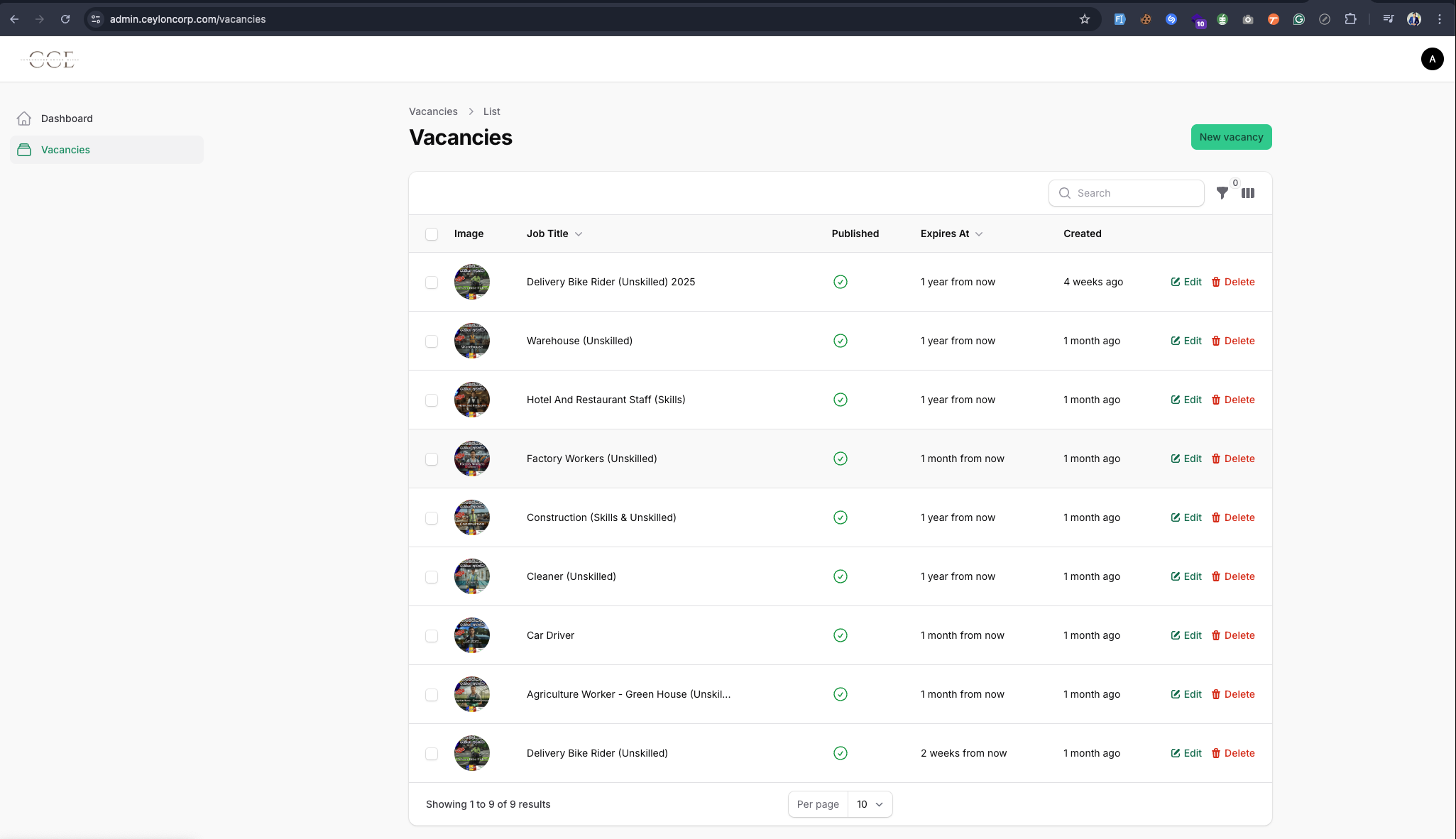Open the toggle columns icon

point(1248,193)
